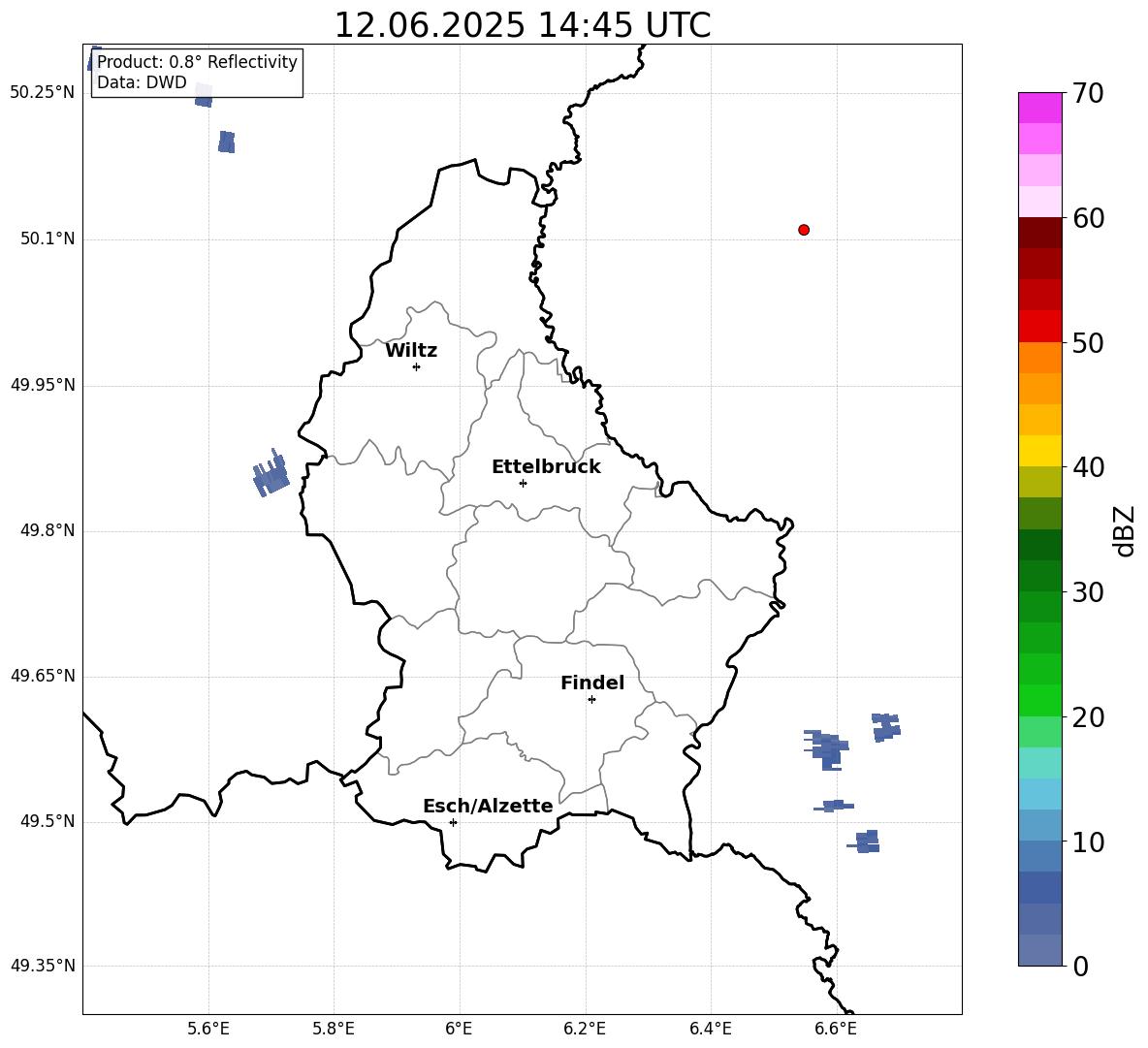Click the bright red colorbar segment above 50
This screenshot has height=1048, width=1148.
[1040, 327]
